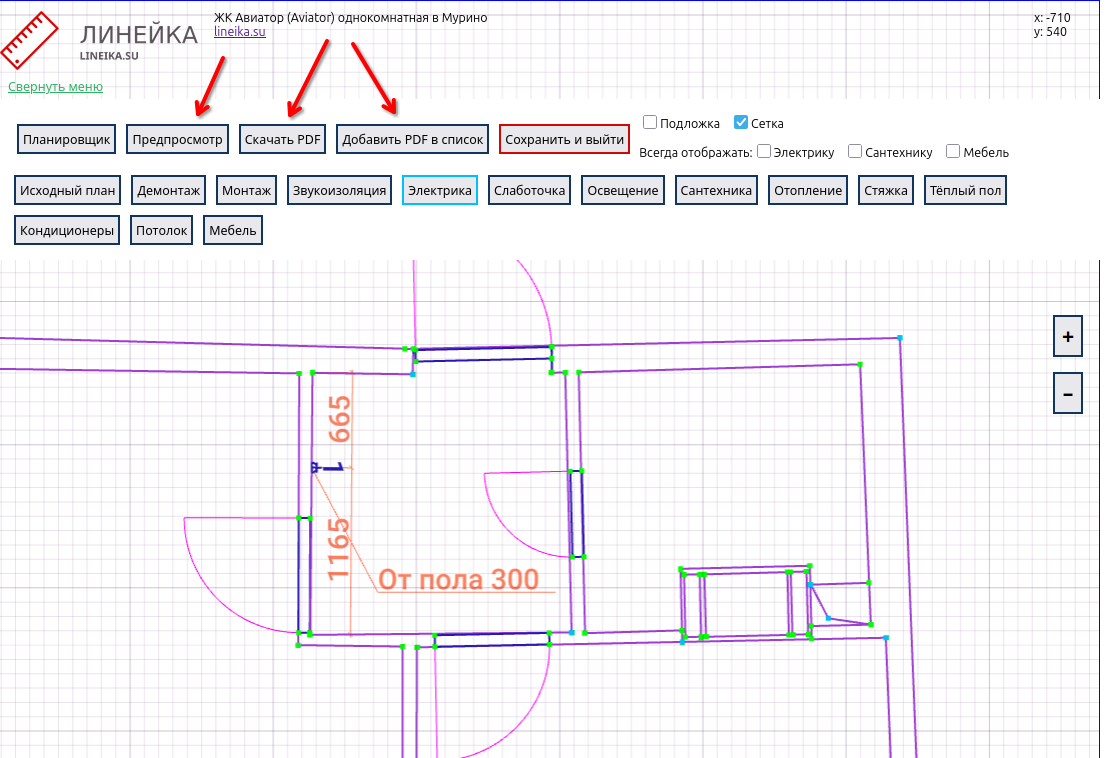Switch to the Сантехника plan tab
1112x758 pixels.
pos(716,190)
